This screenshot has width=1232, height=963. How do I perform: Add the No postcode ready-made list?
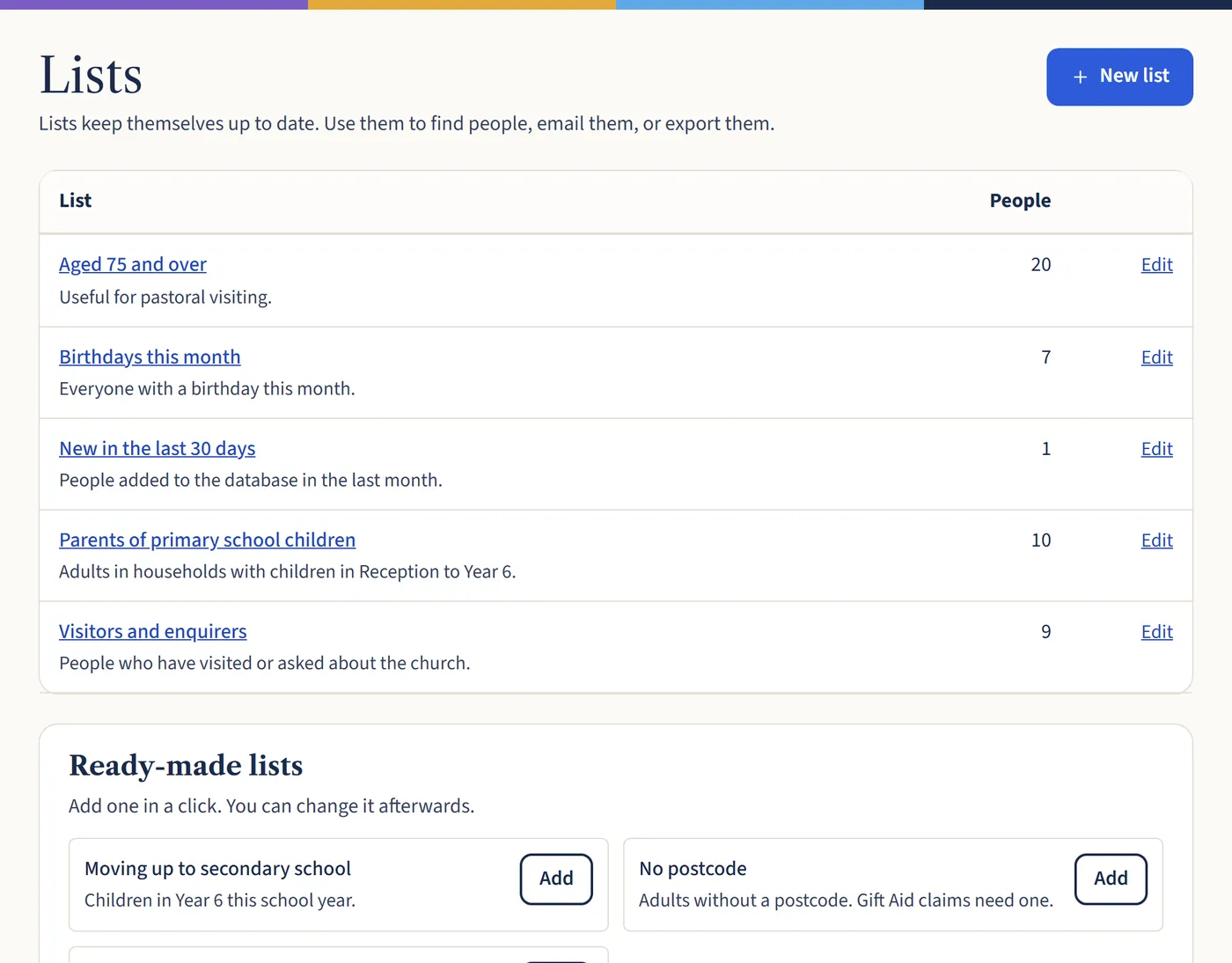[1111, 878]
